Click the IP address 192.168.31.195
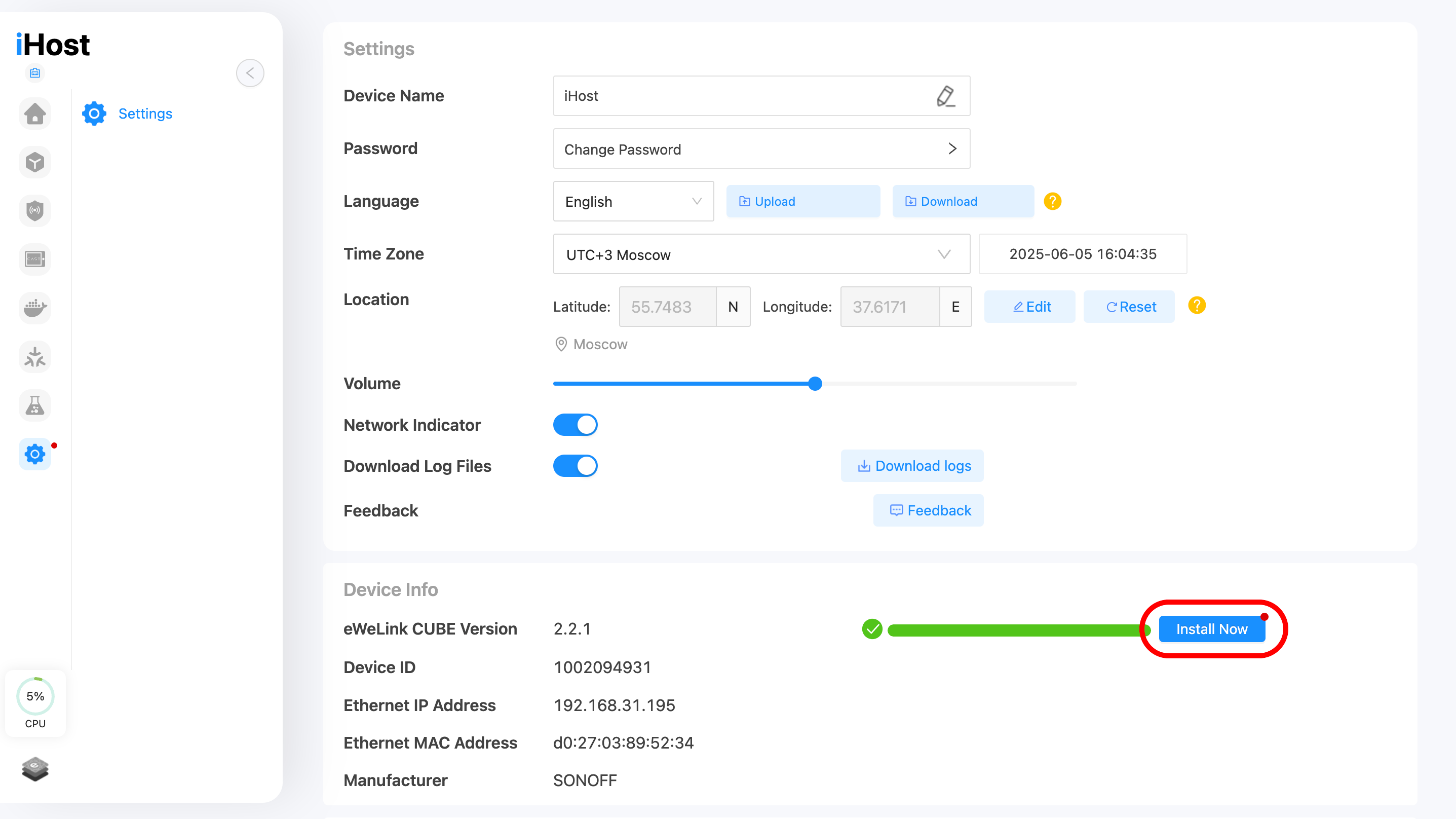 tap(614, 706)
